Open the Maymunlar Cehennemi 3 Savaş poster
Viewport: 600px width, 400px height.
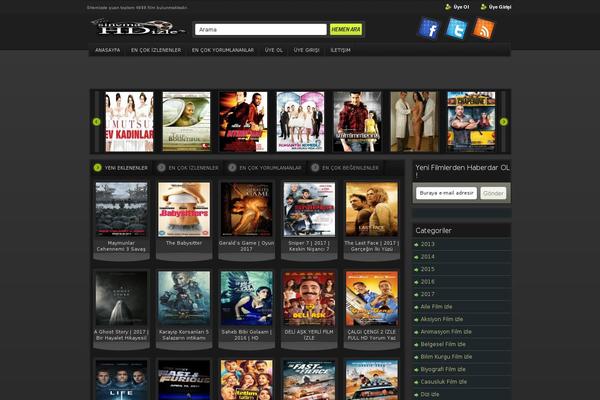(x=121, y=209)
